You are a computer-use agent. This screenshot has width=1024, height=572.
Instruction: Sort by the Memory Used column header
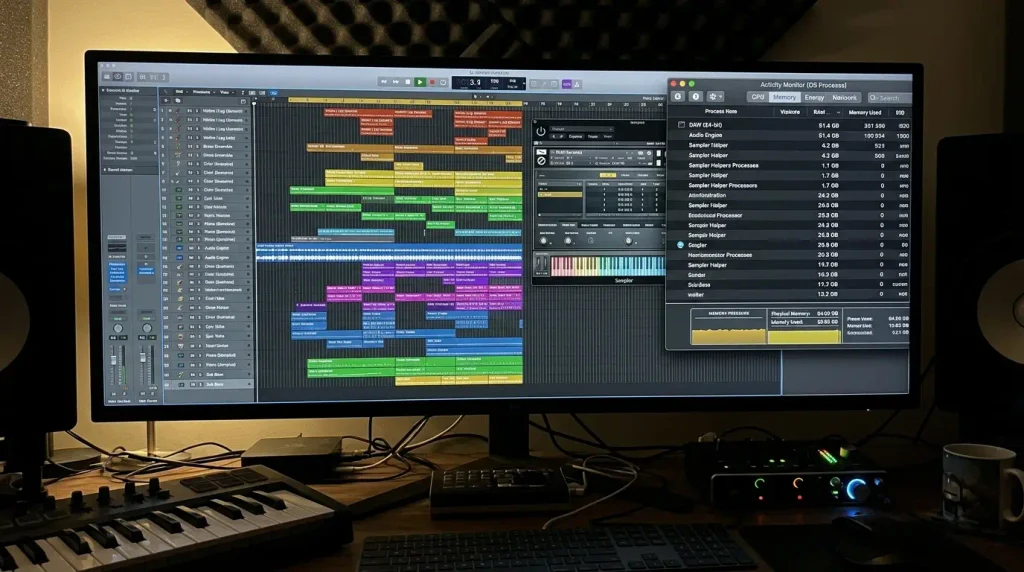tap(865, 112)
